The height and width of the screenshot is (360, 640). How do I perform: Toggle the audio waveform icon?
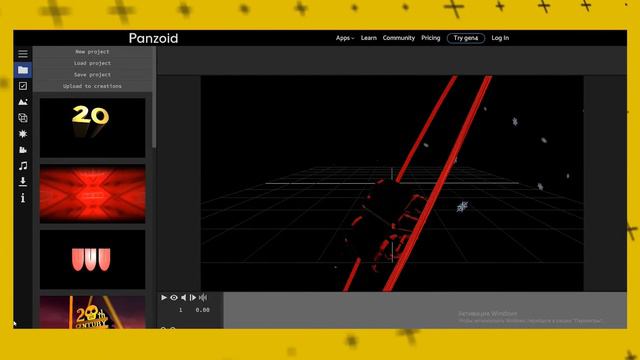(203, 298)
